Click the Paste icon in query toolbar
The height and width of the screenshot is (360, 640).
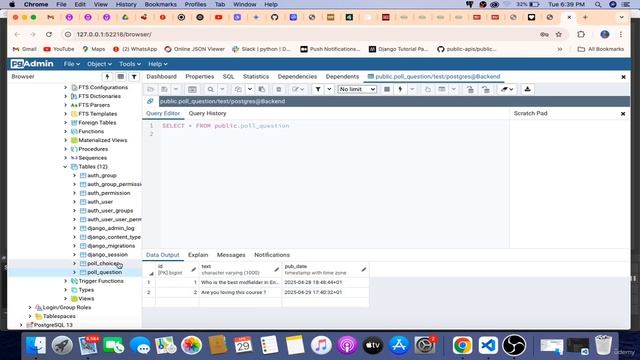pyautogui.click(x=262, y=89)
